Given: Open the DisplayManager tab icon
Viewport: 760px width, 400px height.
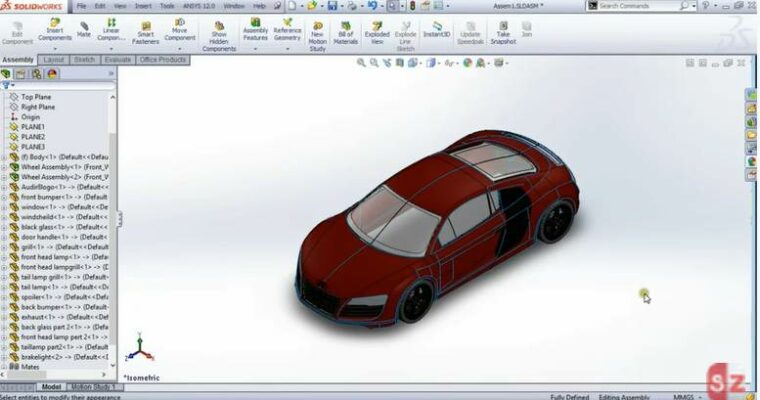Looking at the screenshot, I should coord(52,74).
